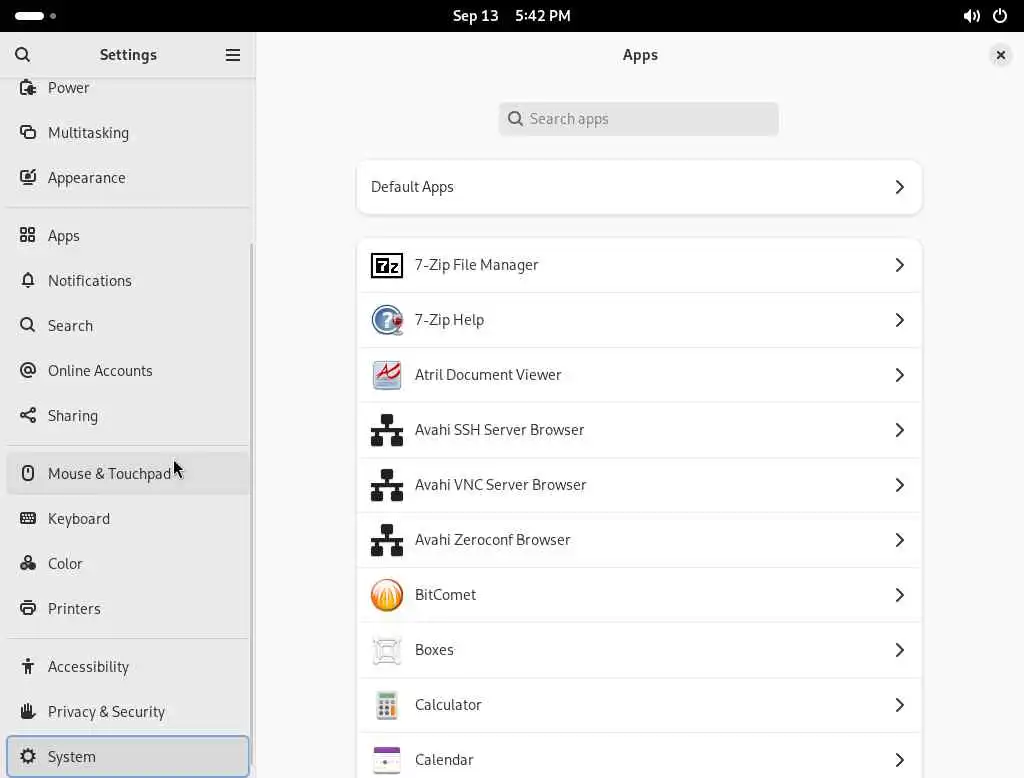Click the Atril Document Viewer icon
Image resolution: width=1024 pixels, height=778 pixels.
[x=387, y=375]
